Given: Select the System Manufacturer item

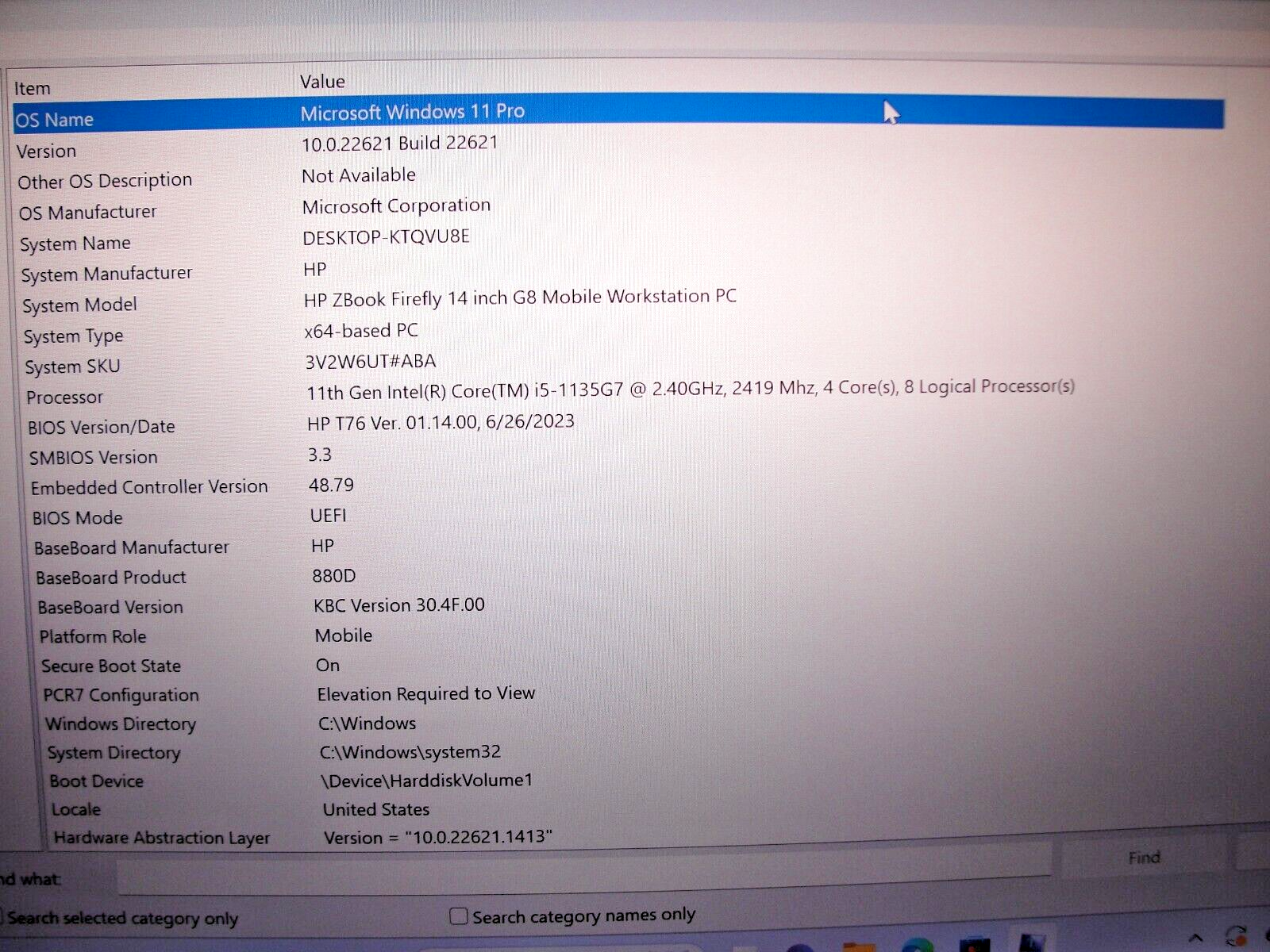Looking at the screenshot, I should [106, 274].
